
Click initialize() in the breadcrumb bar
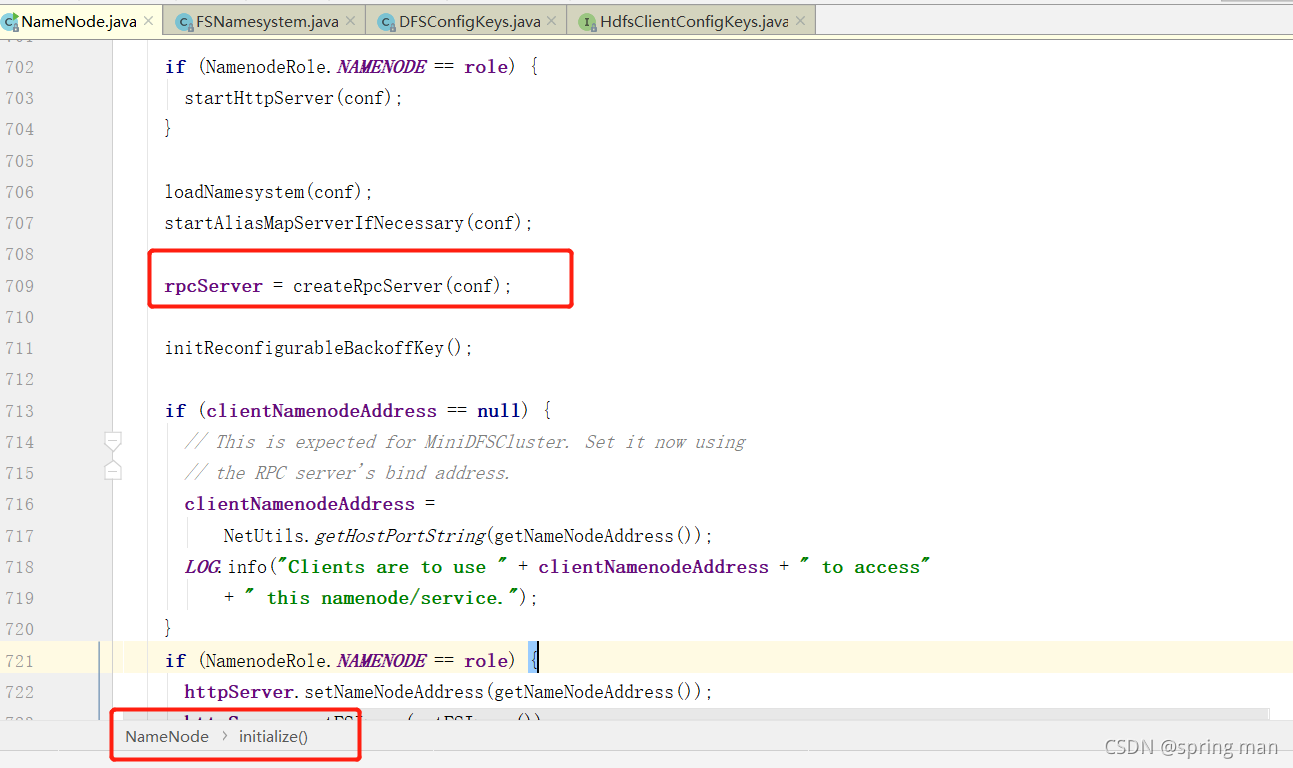273,736
